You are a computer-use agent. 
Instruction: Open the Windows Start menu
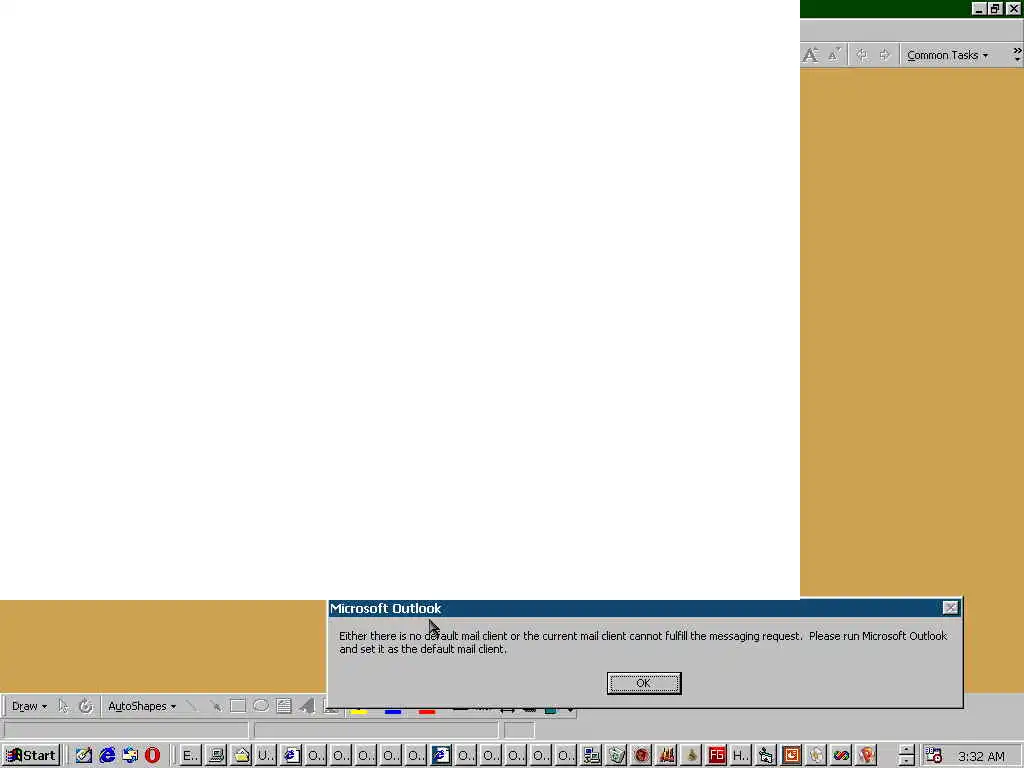pos(31,756)
